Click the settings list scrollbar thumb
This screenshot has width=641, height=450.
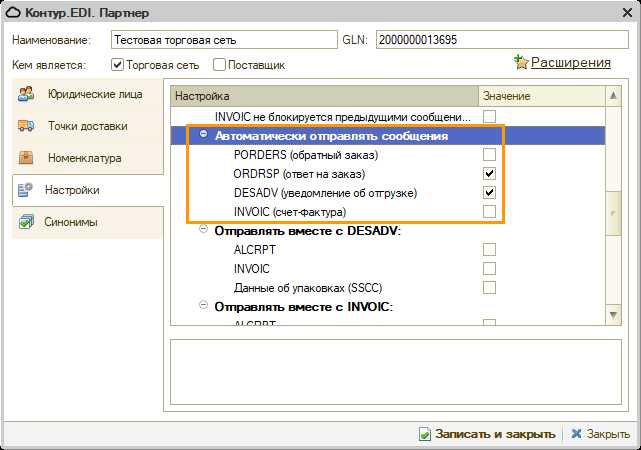pos(613,213)
